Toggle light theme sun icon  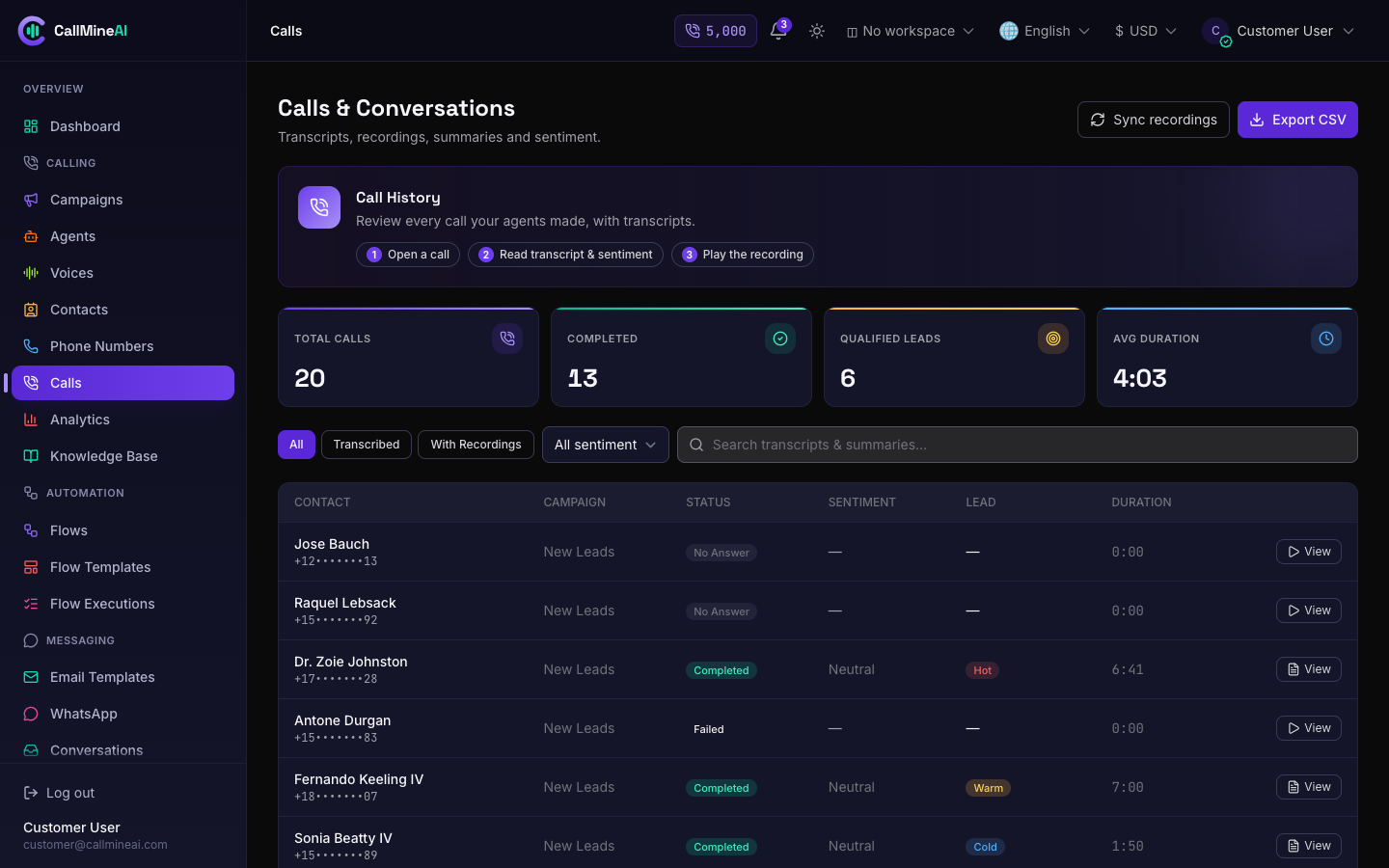click(x=817, y=31)
